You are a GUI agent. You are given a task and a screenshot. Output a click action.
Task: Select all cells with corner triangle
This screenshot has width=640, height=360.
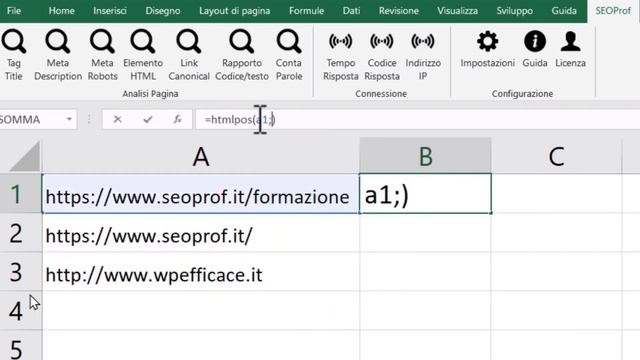pyautogui.click(x=24, y=156)
